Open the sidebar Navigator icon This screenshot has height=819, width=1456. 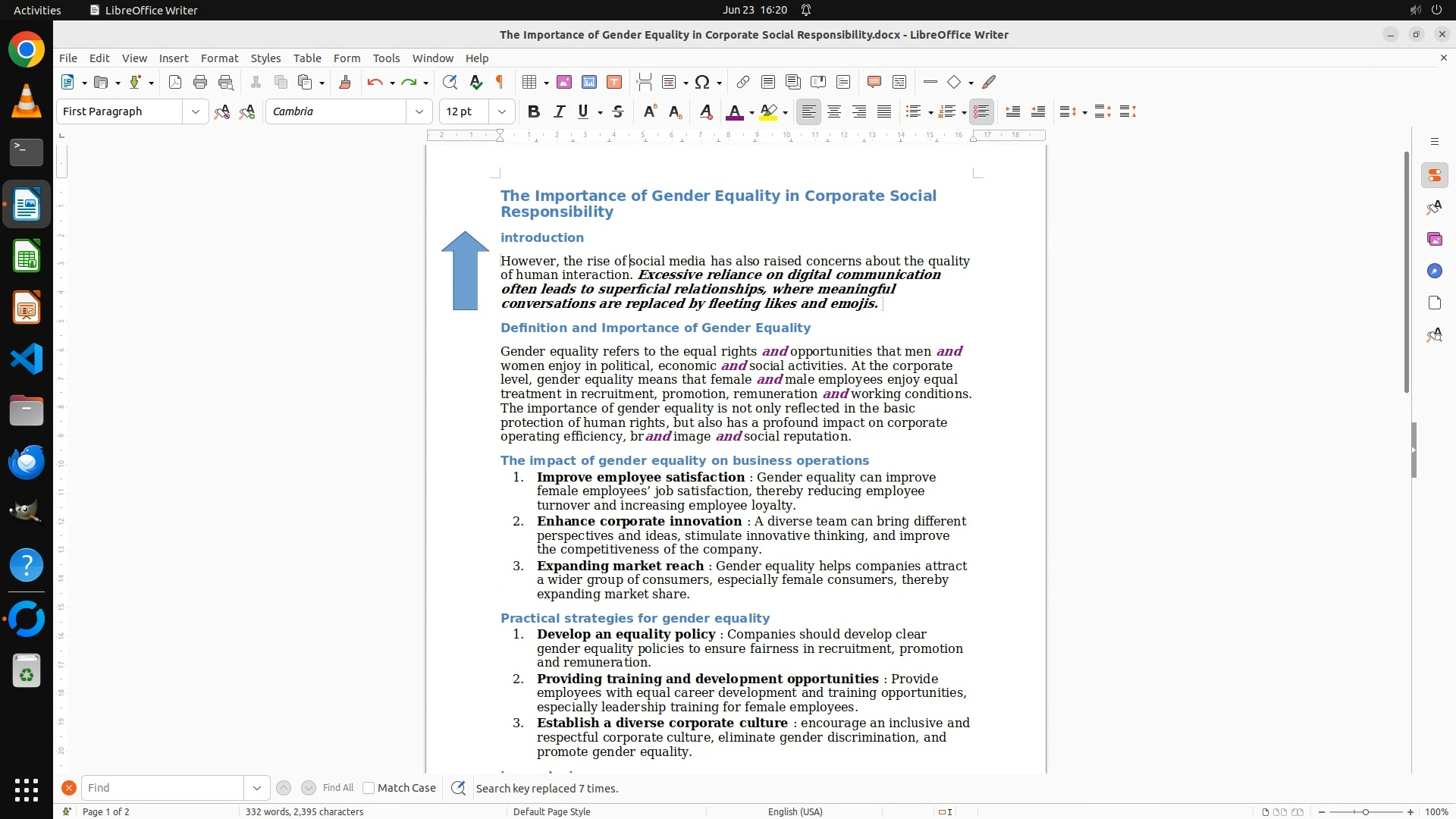coord(1434,271)
